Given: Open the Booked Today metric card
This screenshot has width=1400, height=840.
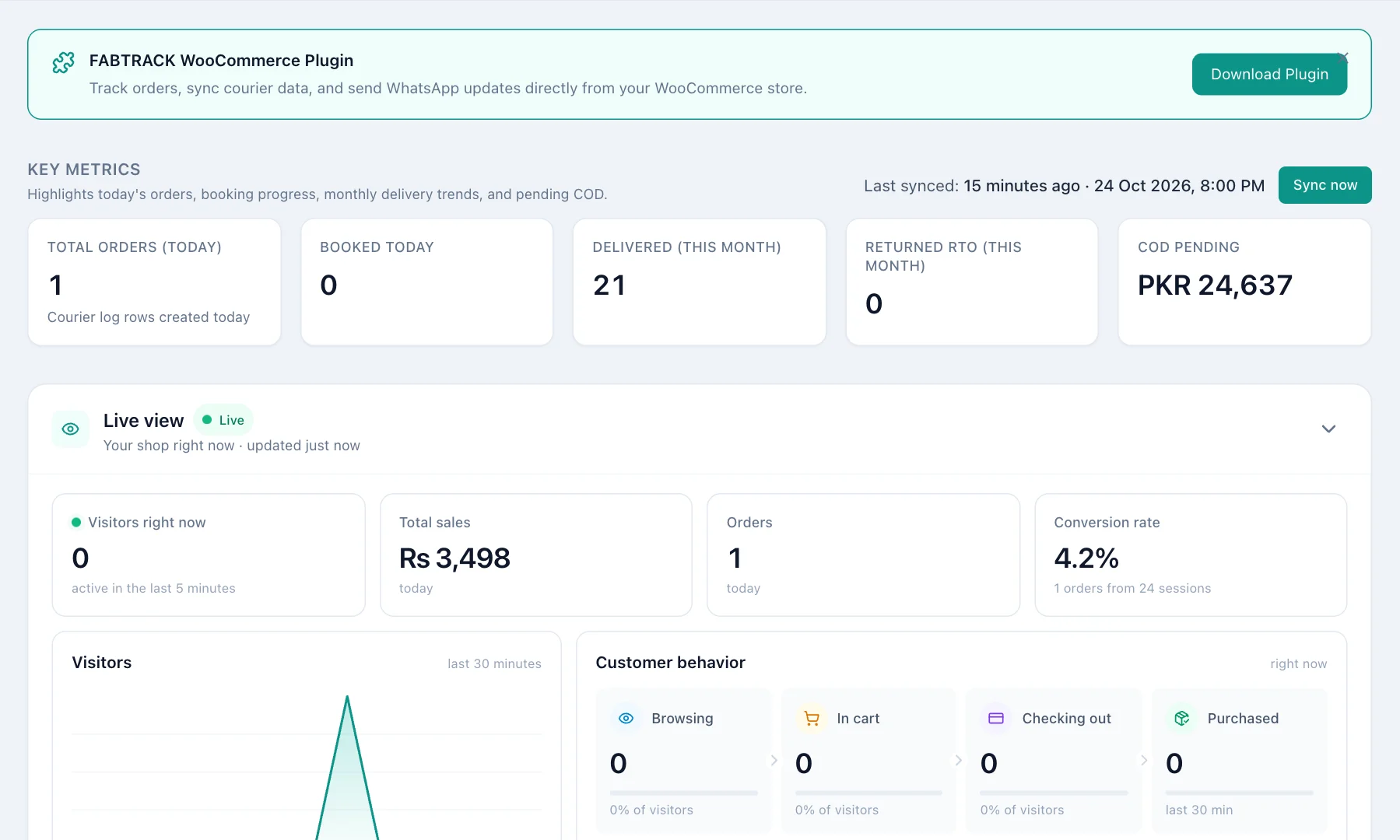Looking at the screenshot, I should pos(426,282).
